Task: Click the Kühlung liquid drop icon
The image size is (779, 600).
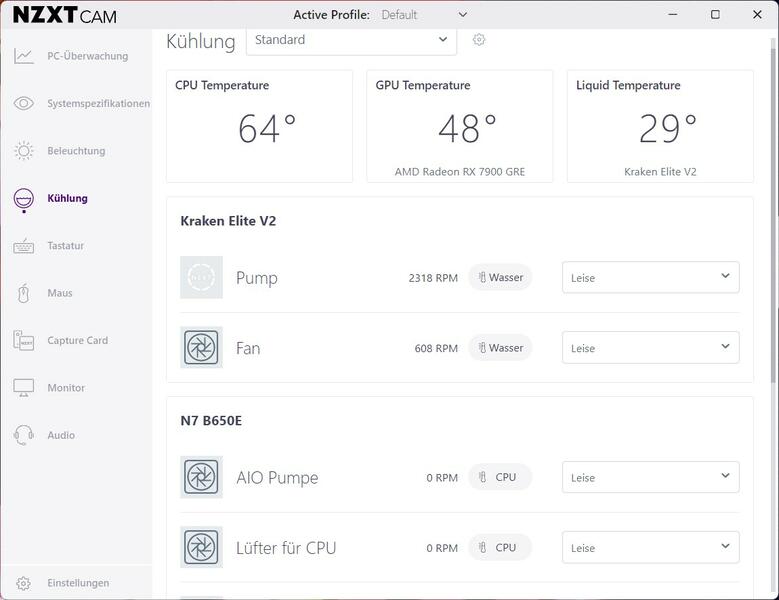Action: [x=23, y=199]
